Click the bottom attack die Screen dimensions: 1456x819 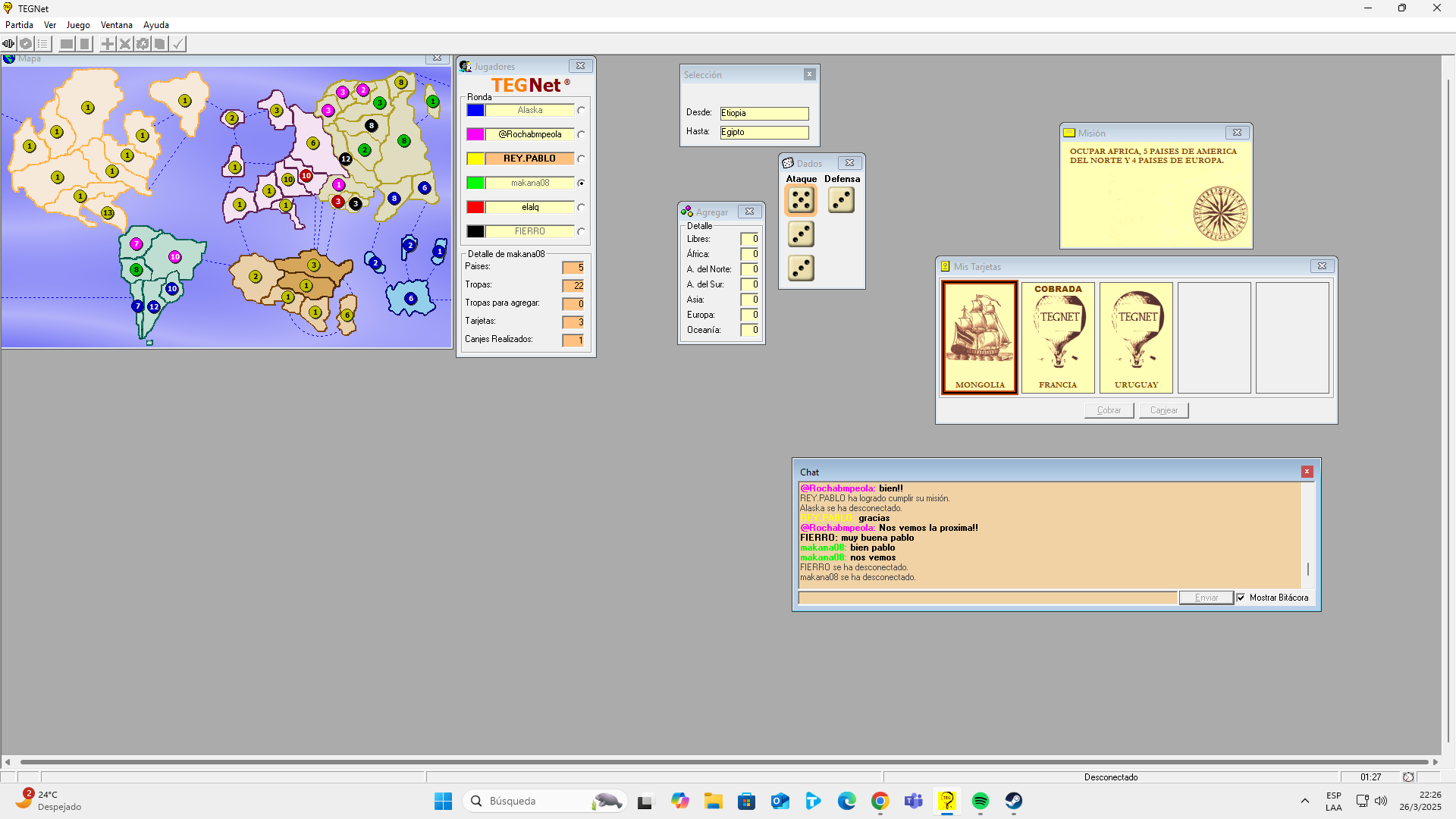tap(801, 268)
